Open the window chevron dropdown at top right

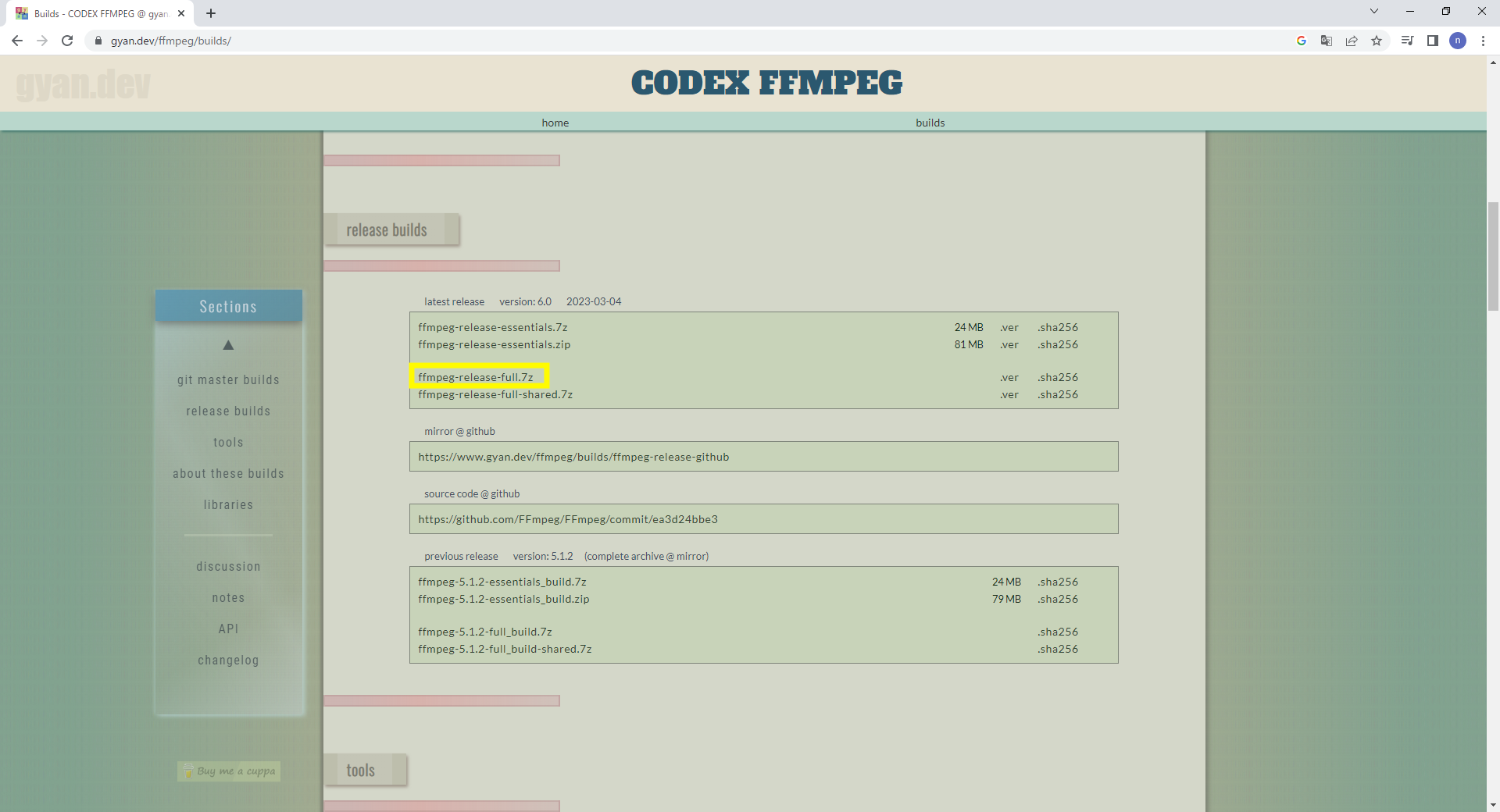pos(1373,11)
